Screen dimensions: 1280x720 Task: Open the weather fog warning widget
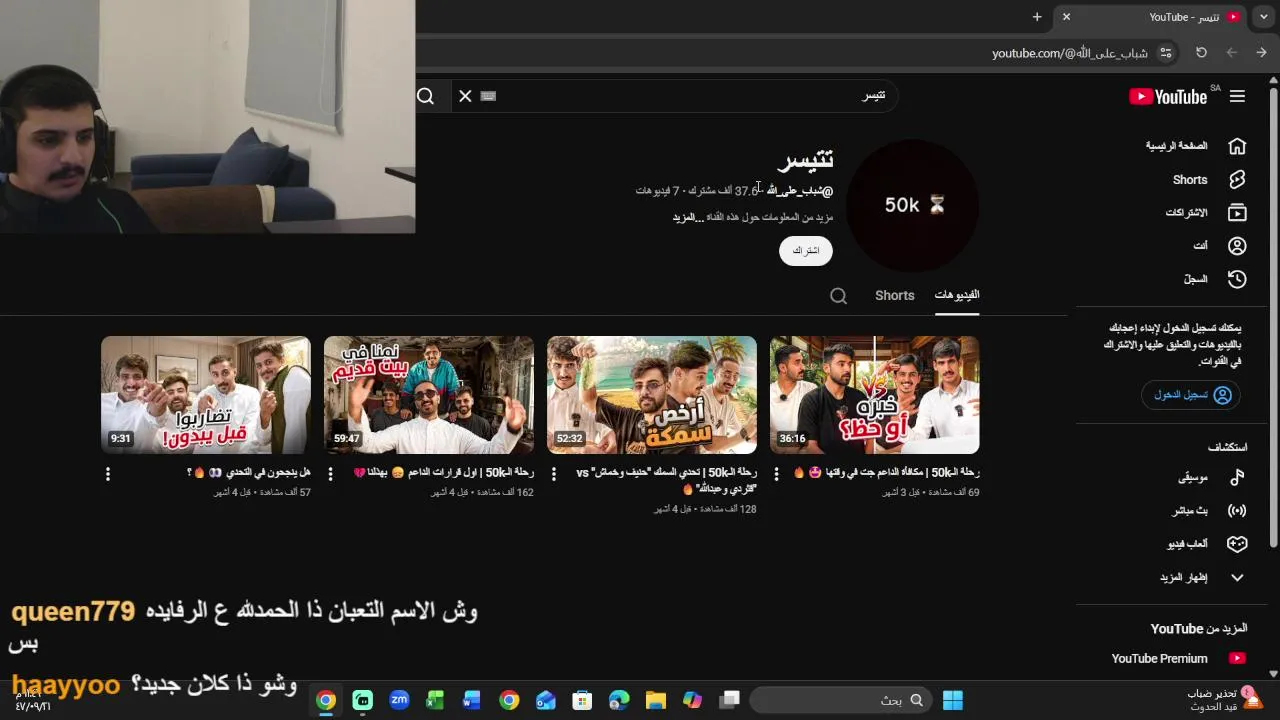[1224, 700]
